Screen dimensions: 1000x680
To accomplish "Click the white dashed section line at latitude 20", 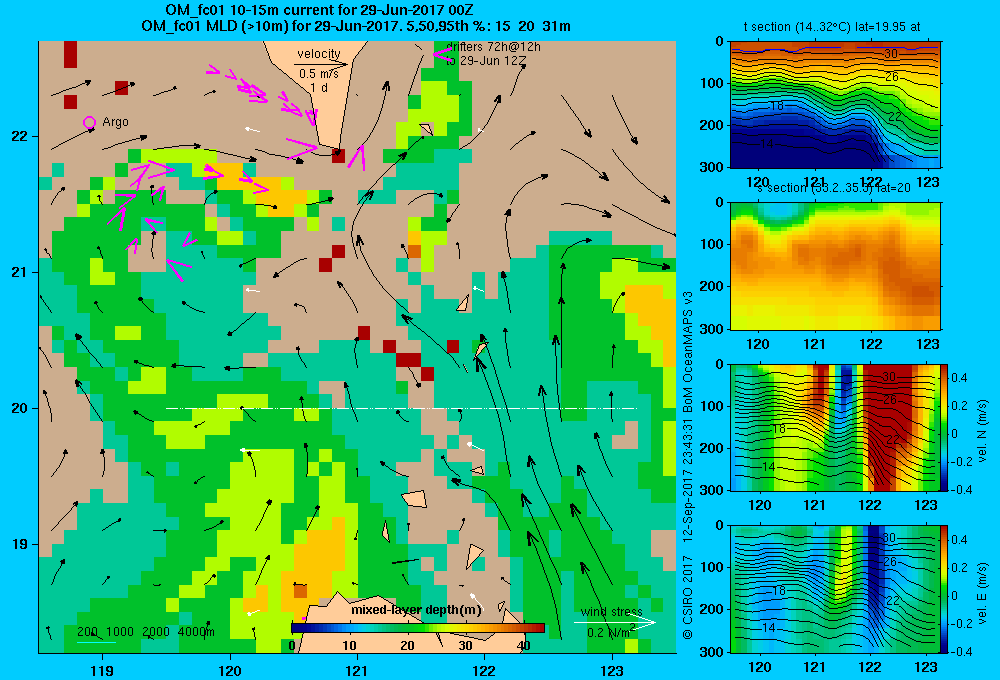I will pyautogui.click(x=401, y=408).
